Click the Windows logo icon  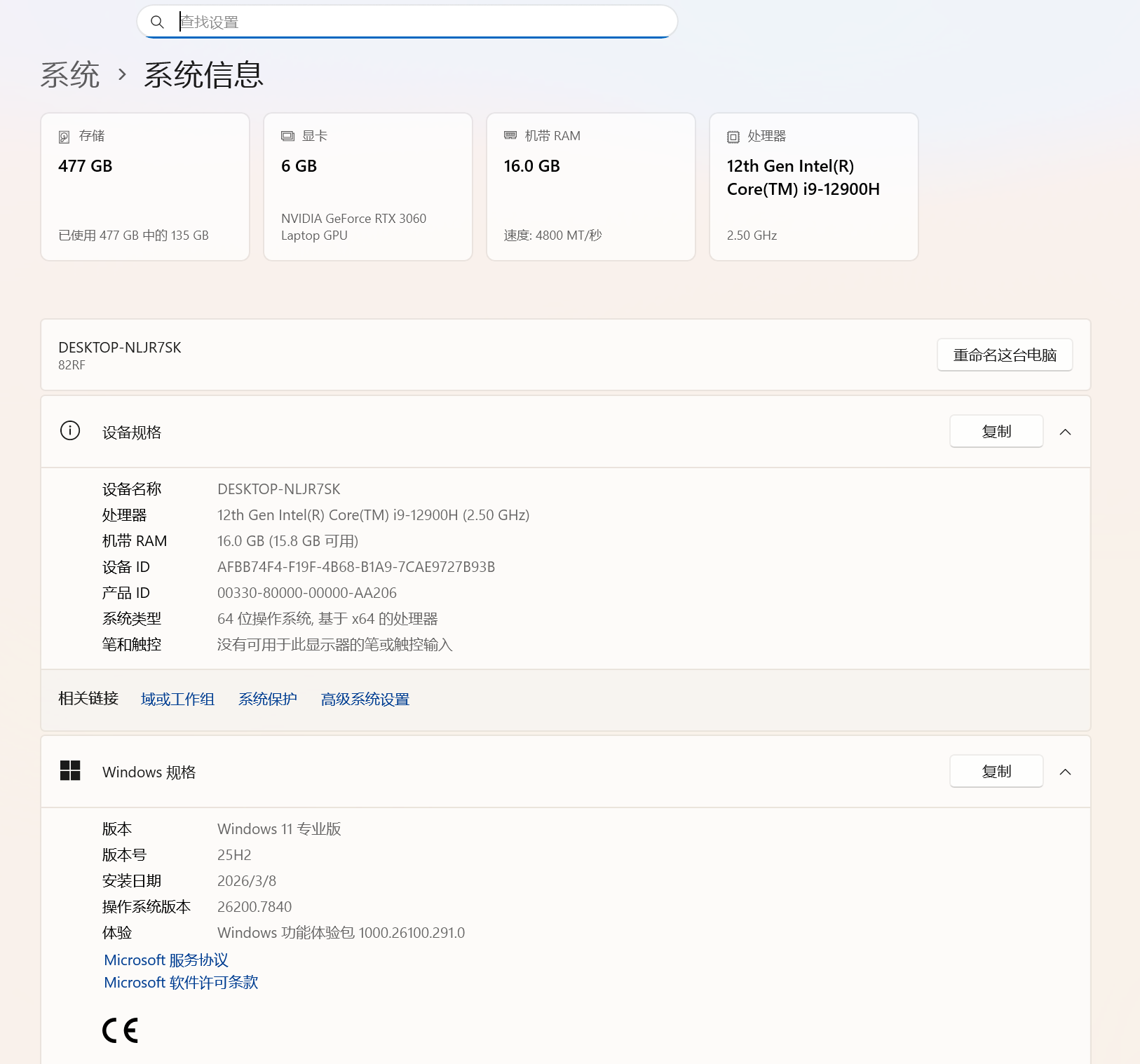70,771
